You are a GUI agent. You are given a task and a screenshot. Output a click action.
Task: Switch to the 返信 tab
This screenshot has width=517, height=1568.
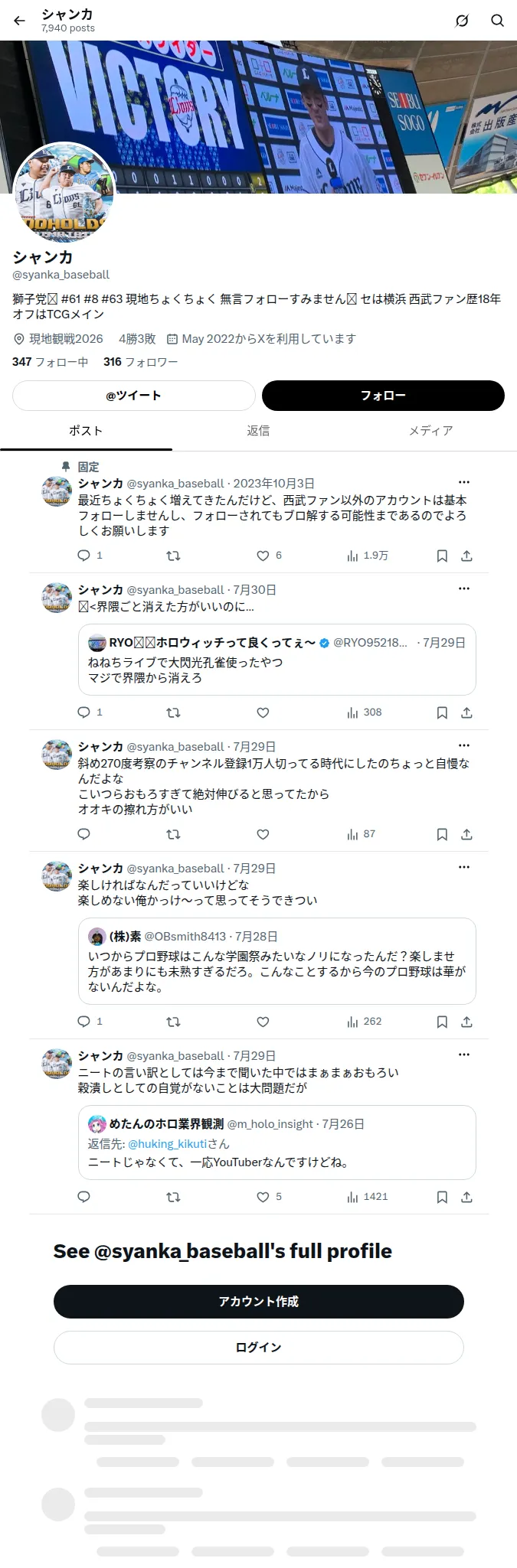258,431
